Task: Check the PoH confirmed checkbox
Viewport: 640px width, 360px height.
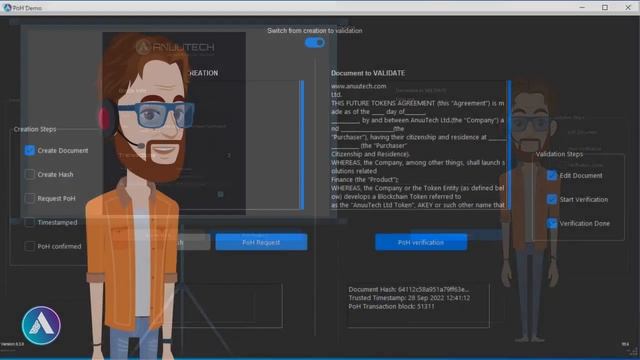Action: (29, 246)
